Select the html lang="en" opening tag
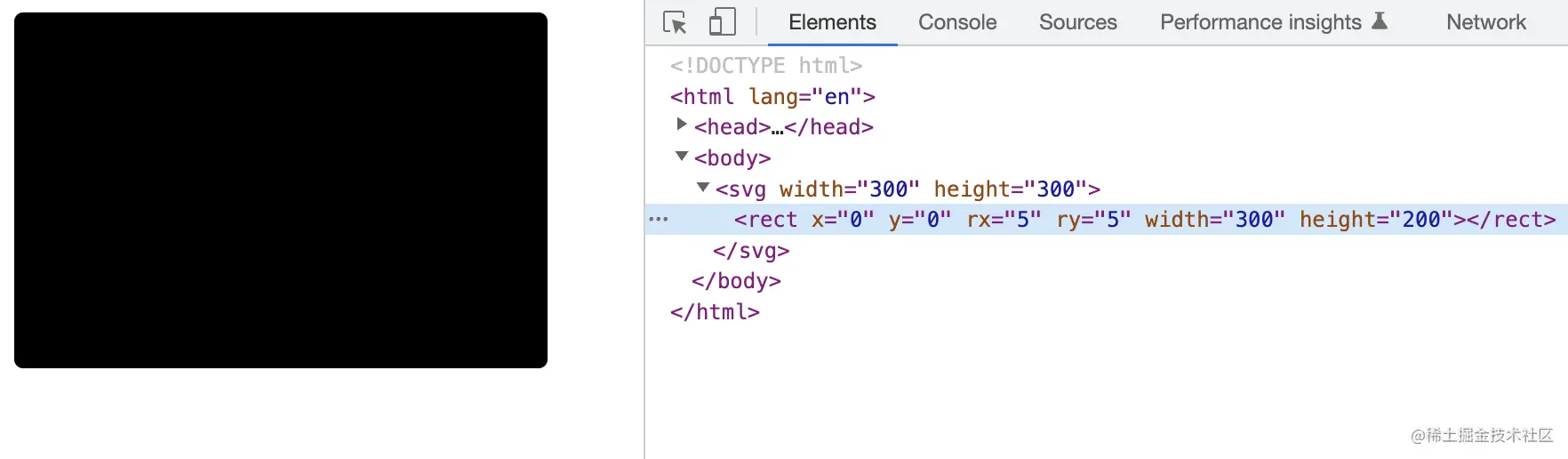 click(772, 96)
